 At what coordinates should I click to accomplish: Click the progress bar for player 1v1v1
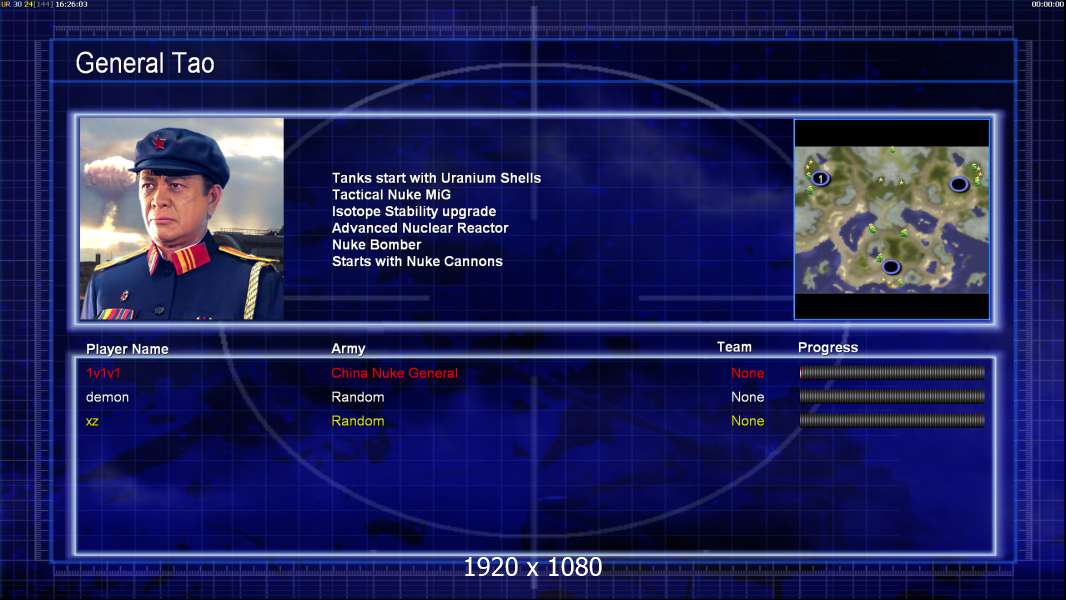pyautogui.click(x=892, y=372)
